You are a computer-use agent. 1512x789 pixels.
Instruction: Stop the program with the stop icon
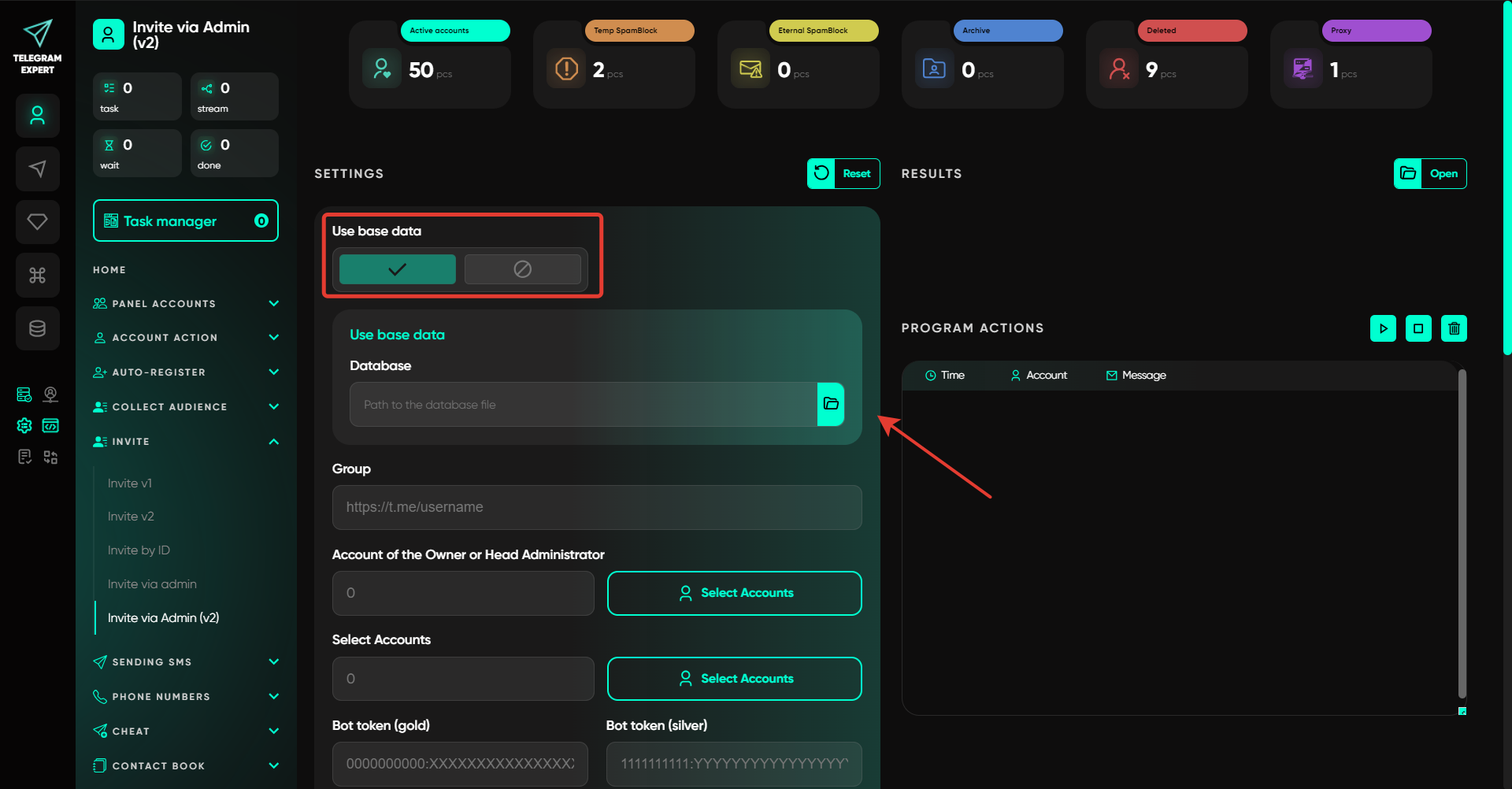click(1418, 328)
